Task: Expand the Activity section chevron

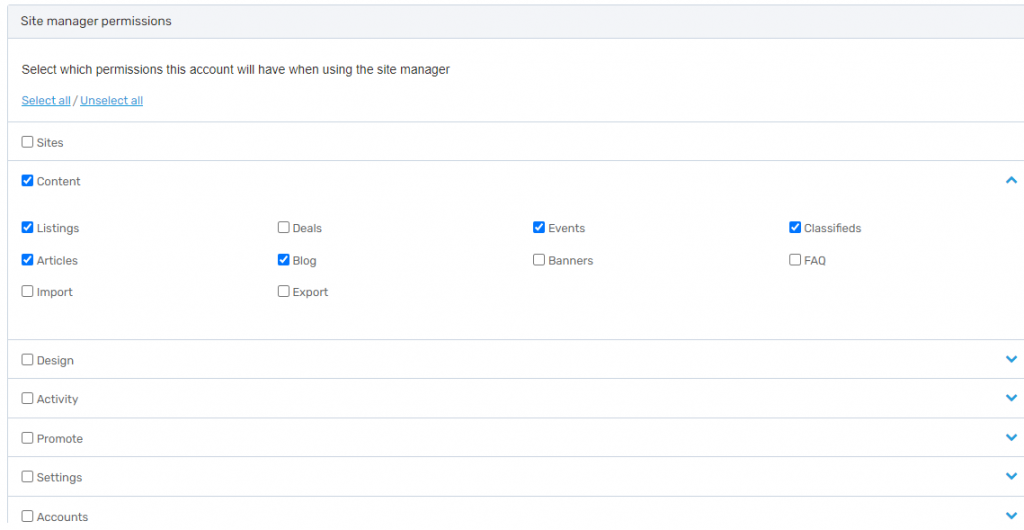Action: point(1011,398)
